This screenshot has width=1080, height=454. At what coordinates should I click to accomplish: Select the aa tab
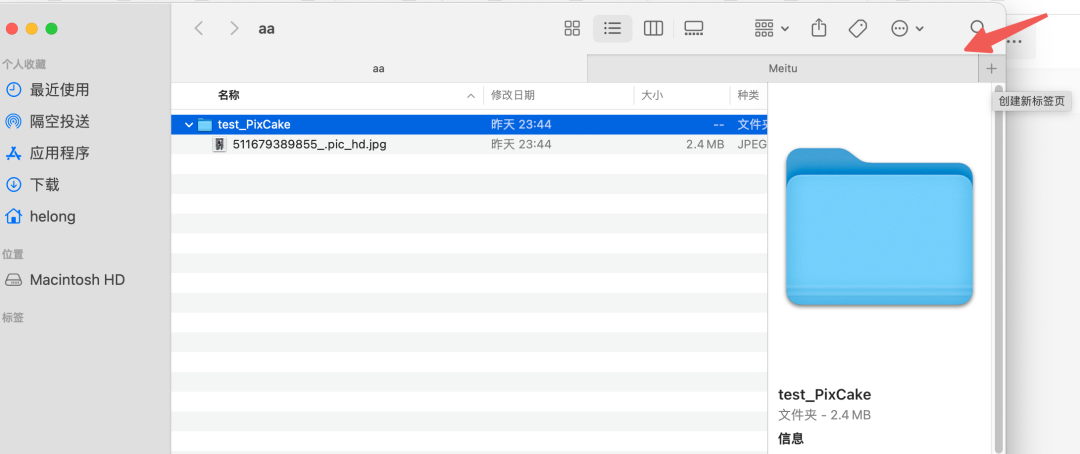click(x=378, y=69)
